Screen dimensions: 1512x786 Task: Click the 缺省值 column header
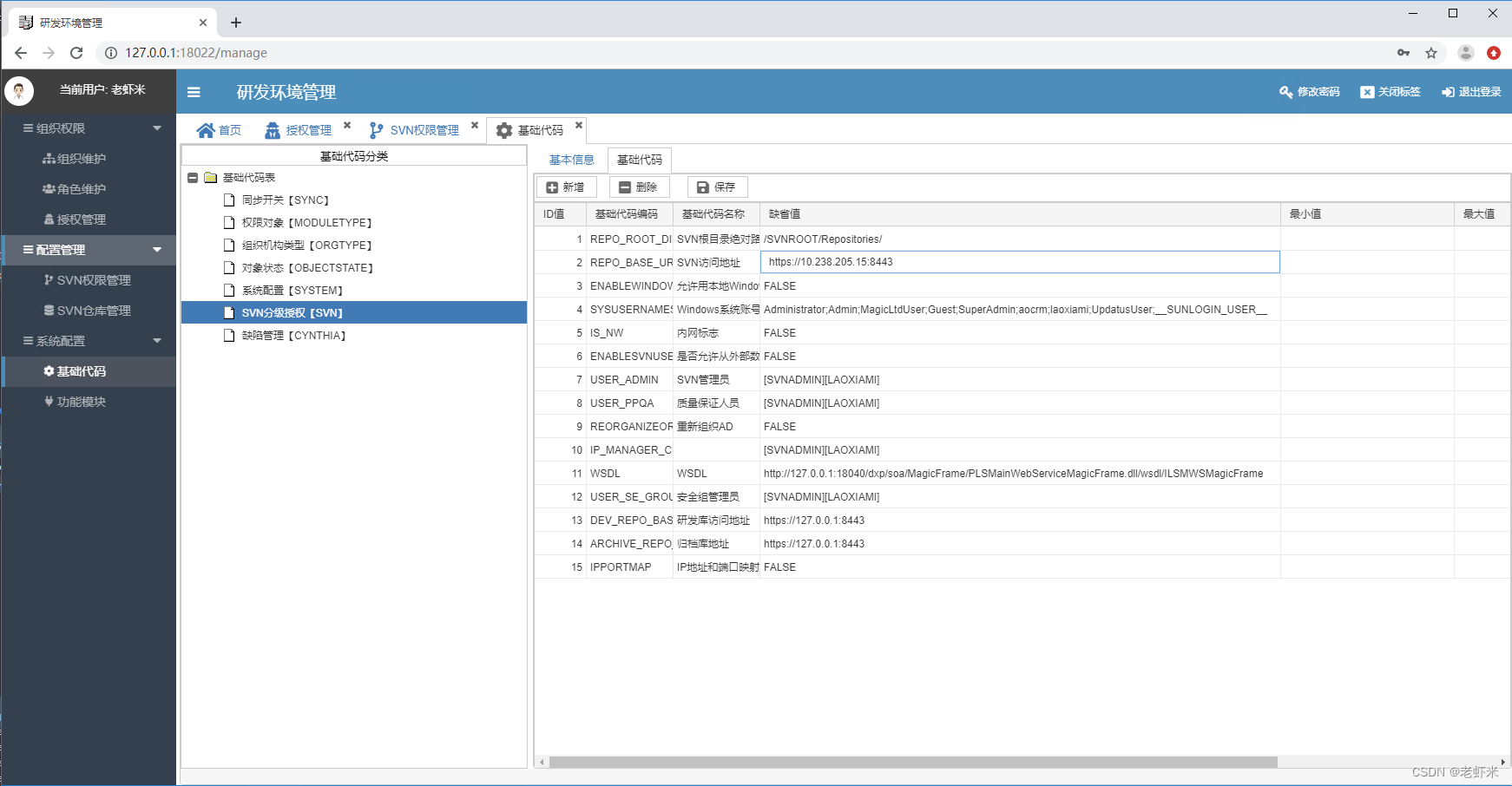coord(1020,214)
